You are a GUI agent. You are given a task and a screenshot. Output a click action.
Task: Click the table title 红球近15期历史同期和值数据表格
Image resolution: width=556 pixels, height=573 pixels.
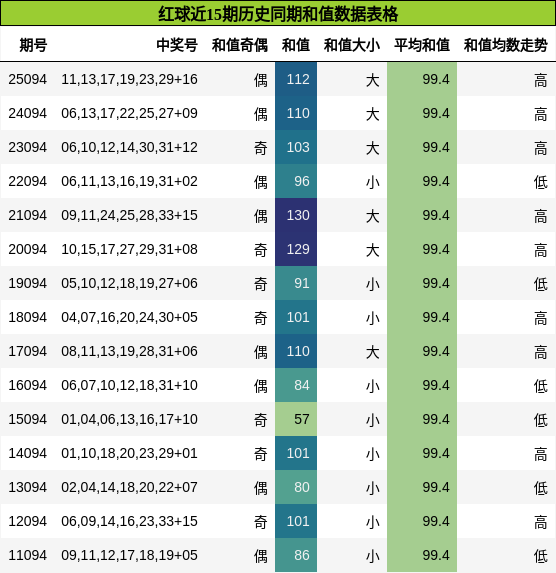point(278,14)
